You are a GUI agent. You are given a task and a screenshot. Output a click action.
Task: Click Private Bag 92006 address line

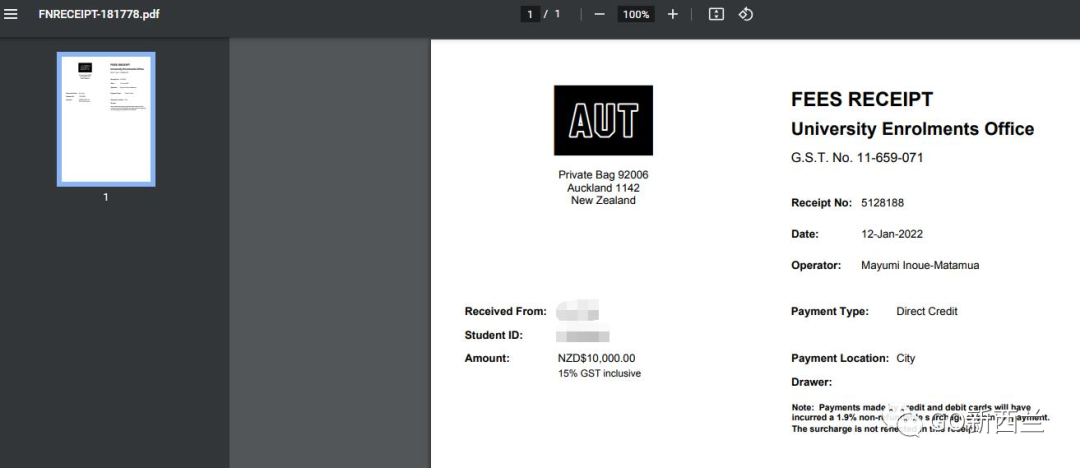pos(603,175)
